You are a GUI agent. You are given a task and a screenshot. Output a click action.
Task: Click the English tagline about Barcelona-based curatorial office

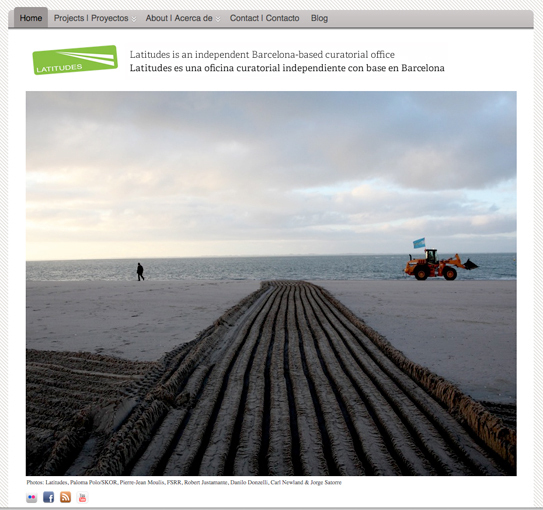click(x=262, y=55)
